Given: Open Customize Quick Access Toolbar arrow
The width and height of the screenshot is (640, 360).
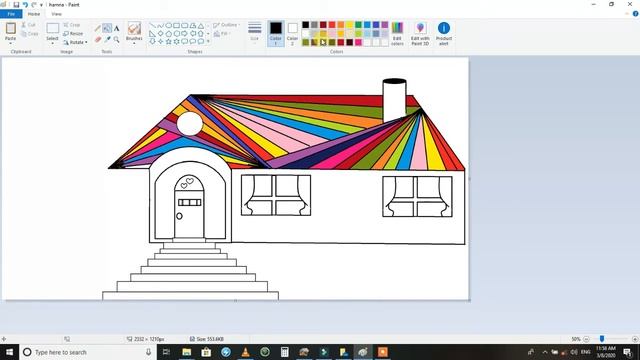Looking at the screenshot, I should (x=41, y=5).
